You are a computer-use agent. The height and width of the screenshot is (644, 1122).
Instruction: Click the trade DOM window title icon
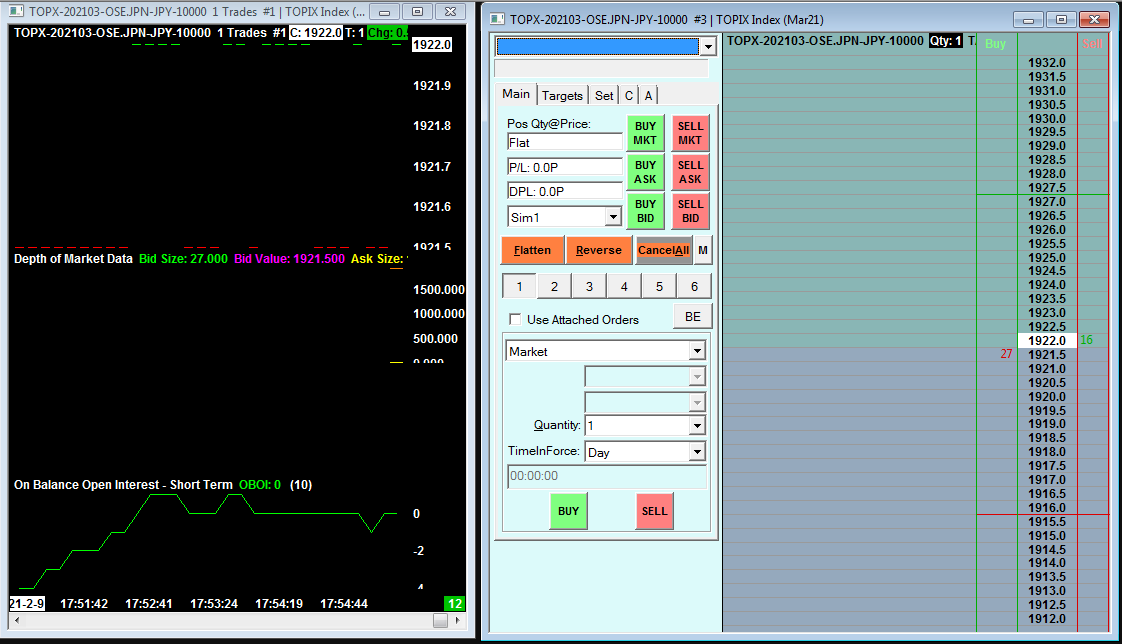point(497,19)
